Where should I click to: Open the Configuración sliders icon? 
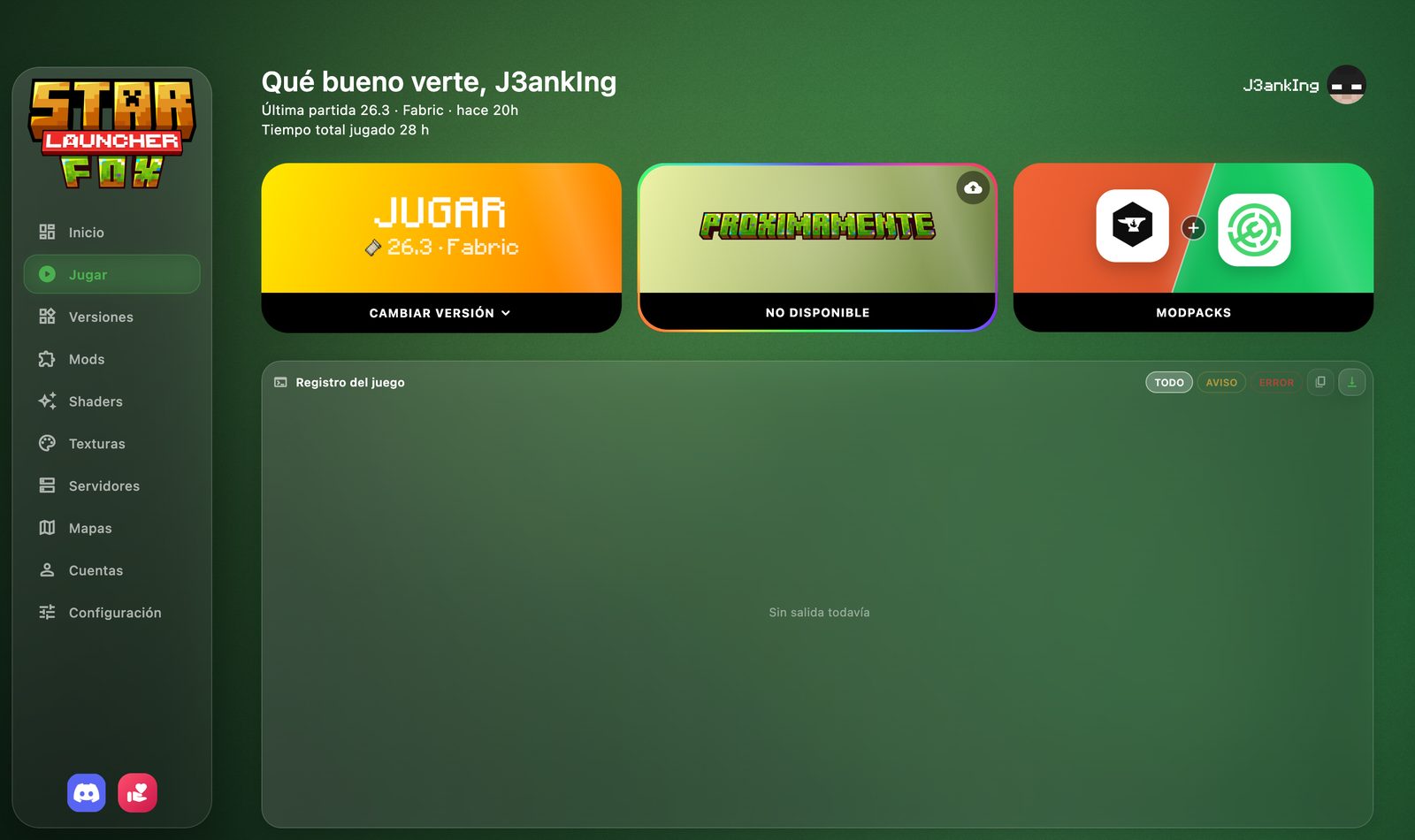[x=47, y=612]
